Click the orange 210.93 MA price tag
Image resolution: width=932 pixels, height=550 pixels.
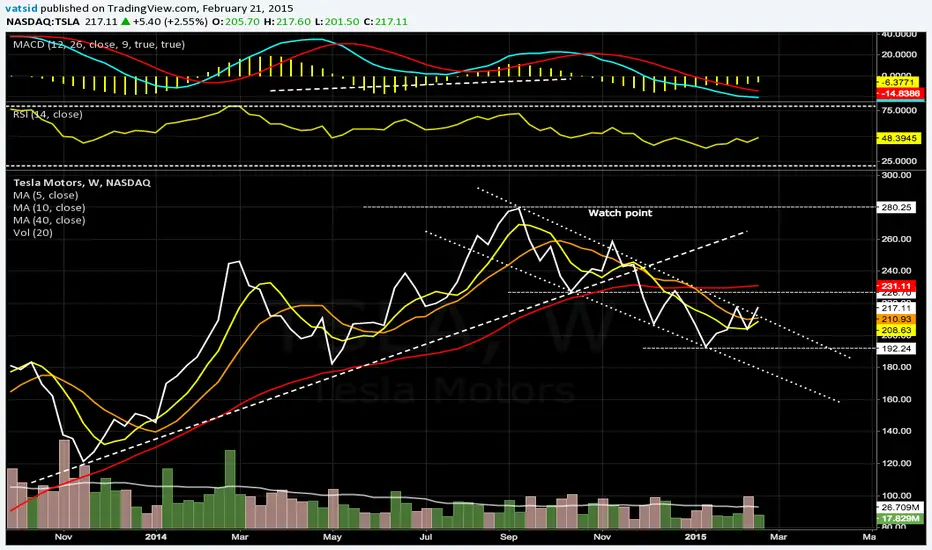pos(896,319)
